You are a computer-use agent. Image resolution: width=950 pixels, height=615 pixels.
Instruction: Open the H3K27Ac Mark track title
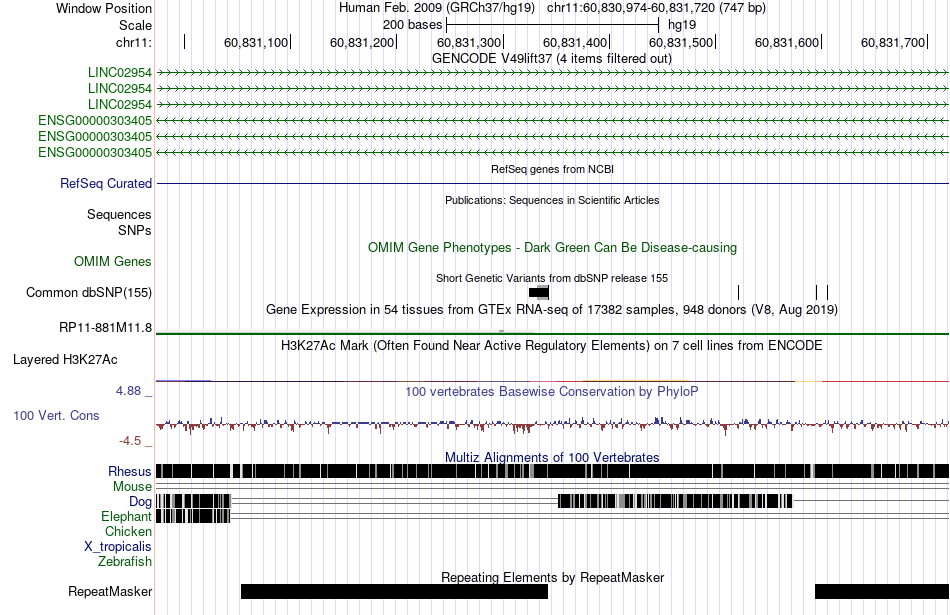pos(552,346)
